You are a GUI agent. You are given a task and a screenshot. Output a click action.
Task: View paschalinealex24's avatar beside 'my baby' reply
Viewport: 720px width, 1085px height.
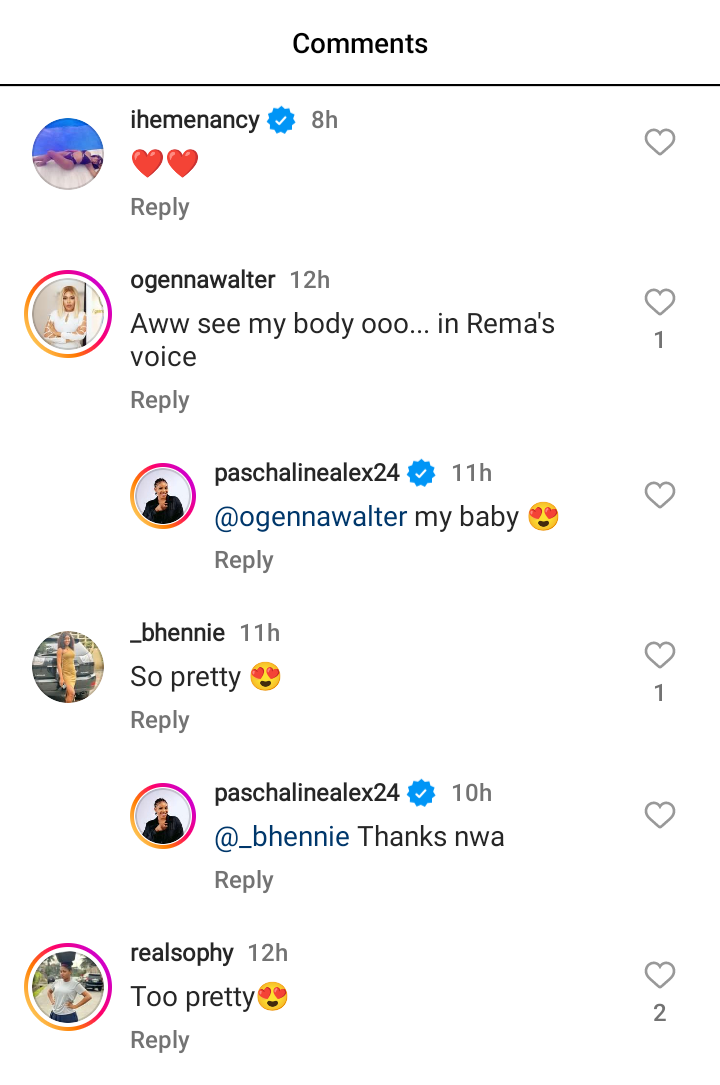coord(163,495)
